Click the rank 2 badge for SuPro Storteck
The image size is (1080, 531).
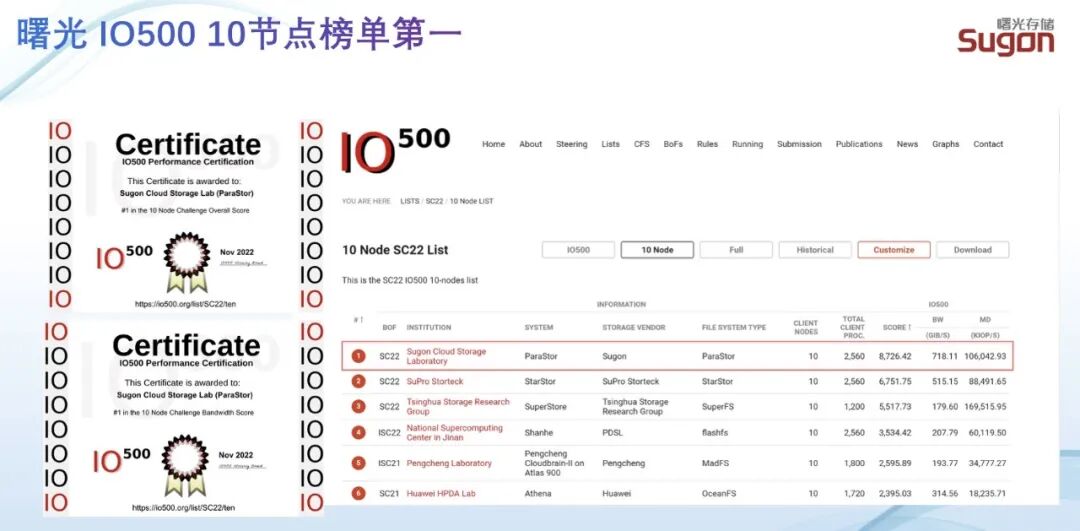358,382
